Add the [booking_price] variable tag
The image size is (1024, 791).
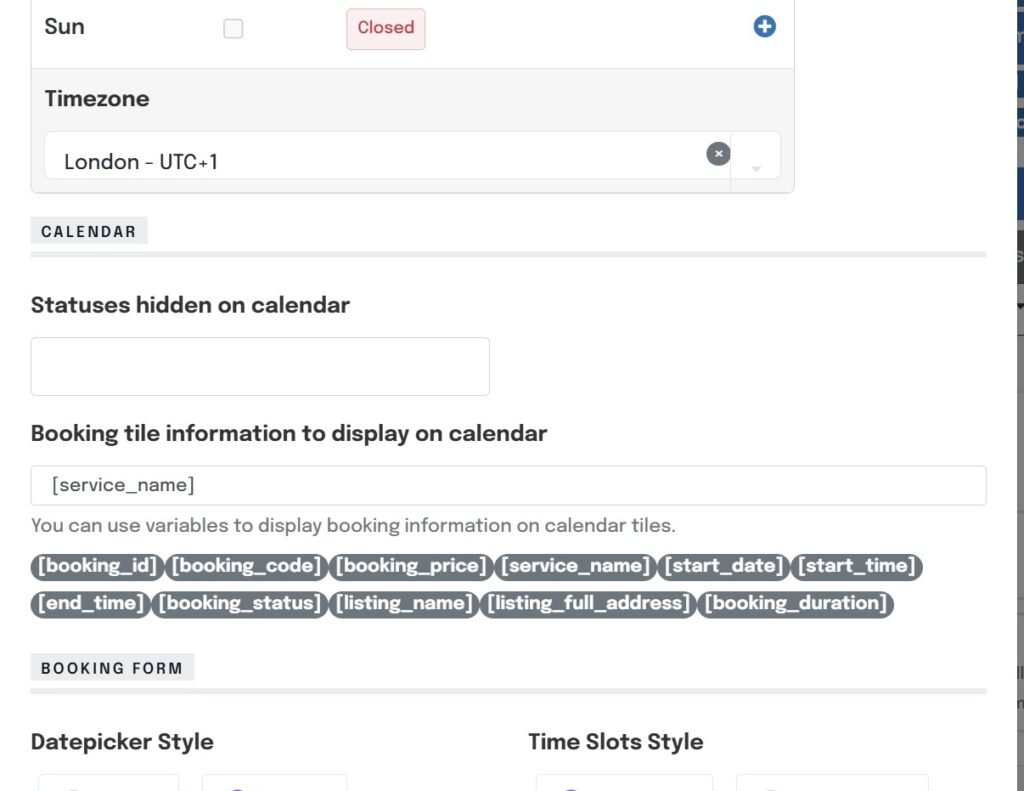[411, 566]
